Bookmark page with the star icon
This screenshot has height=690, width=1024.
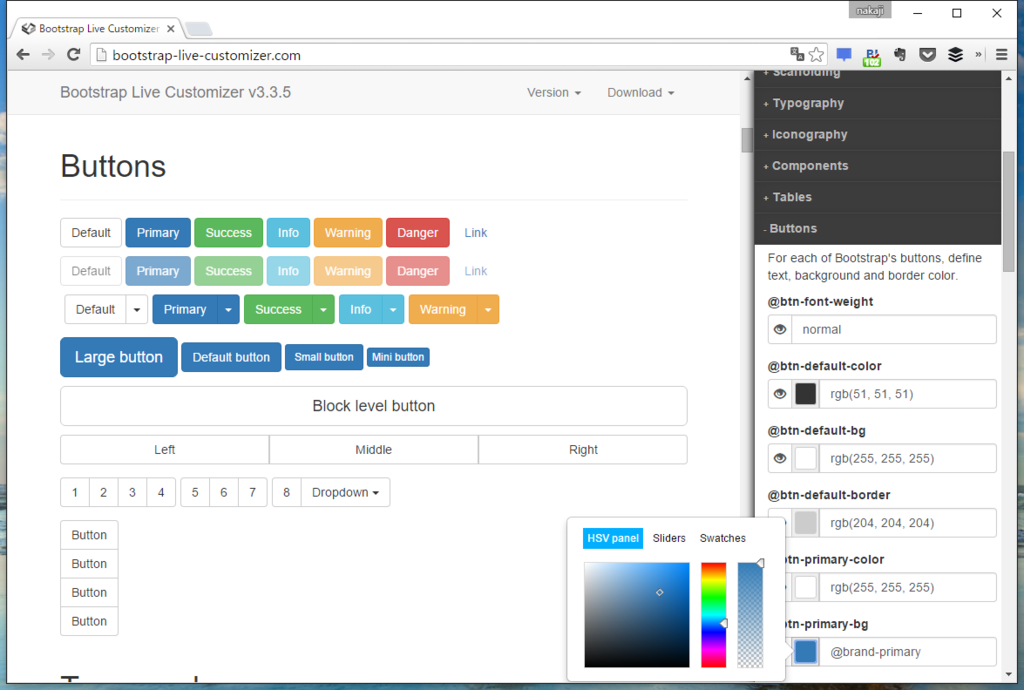pyautogui.click(x=816, y=55)
